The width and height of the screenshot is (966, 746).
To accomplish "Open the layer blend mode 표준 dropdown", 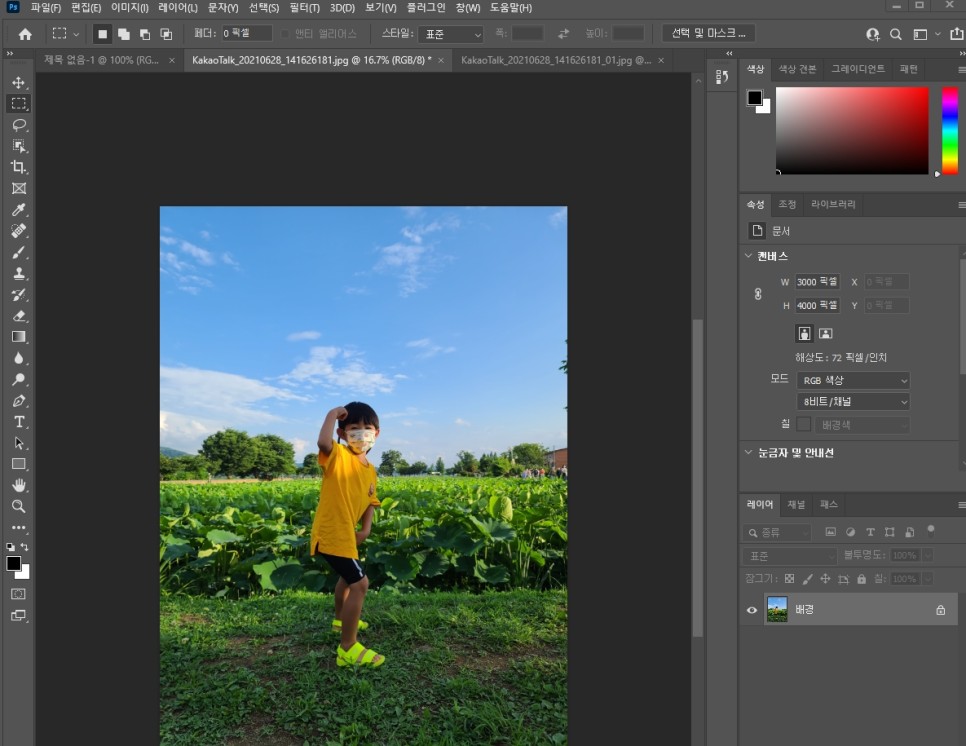I will click(x=789, y=556).
